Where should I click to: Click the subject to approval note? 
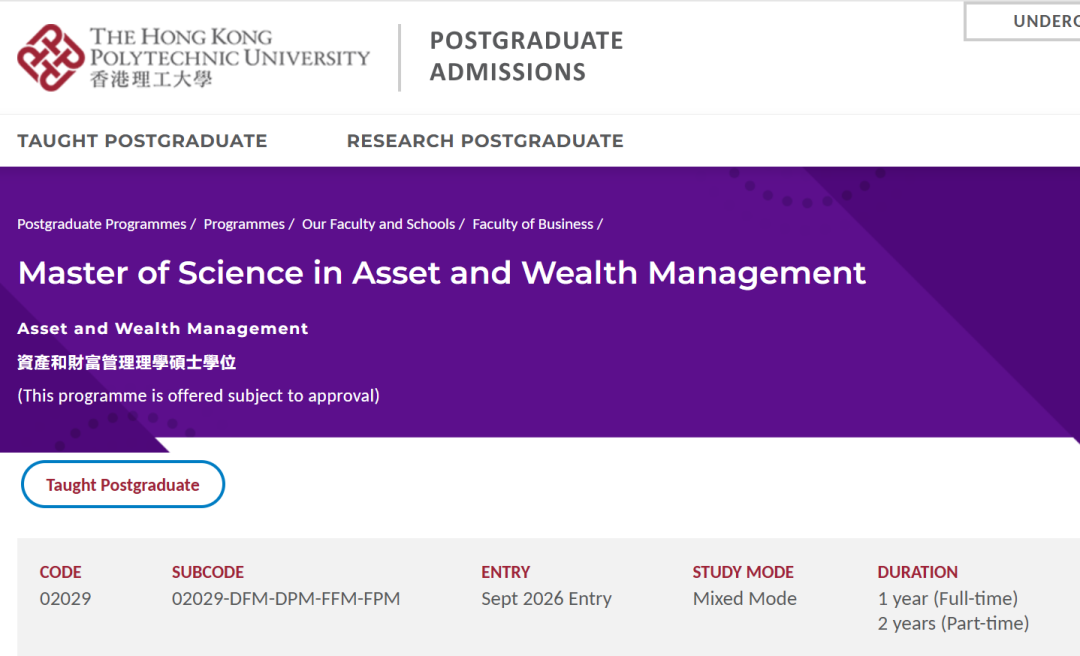198,395
